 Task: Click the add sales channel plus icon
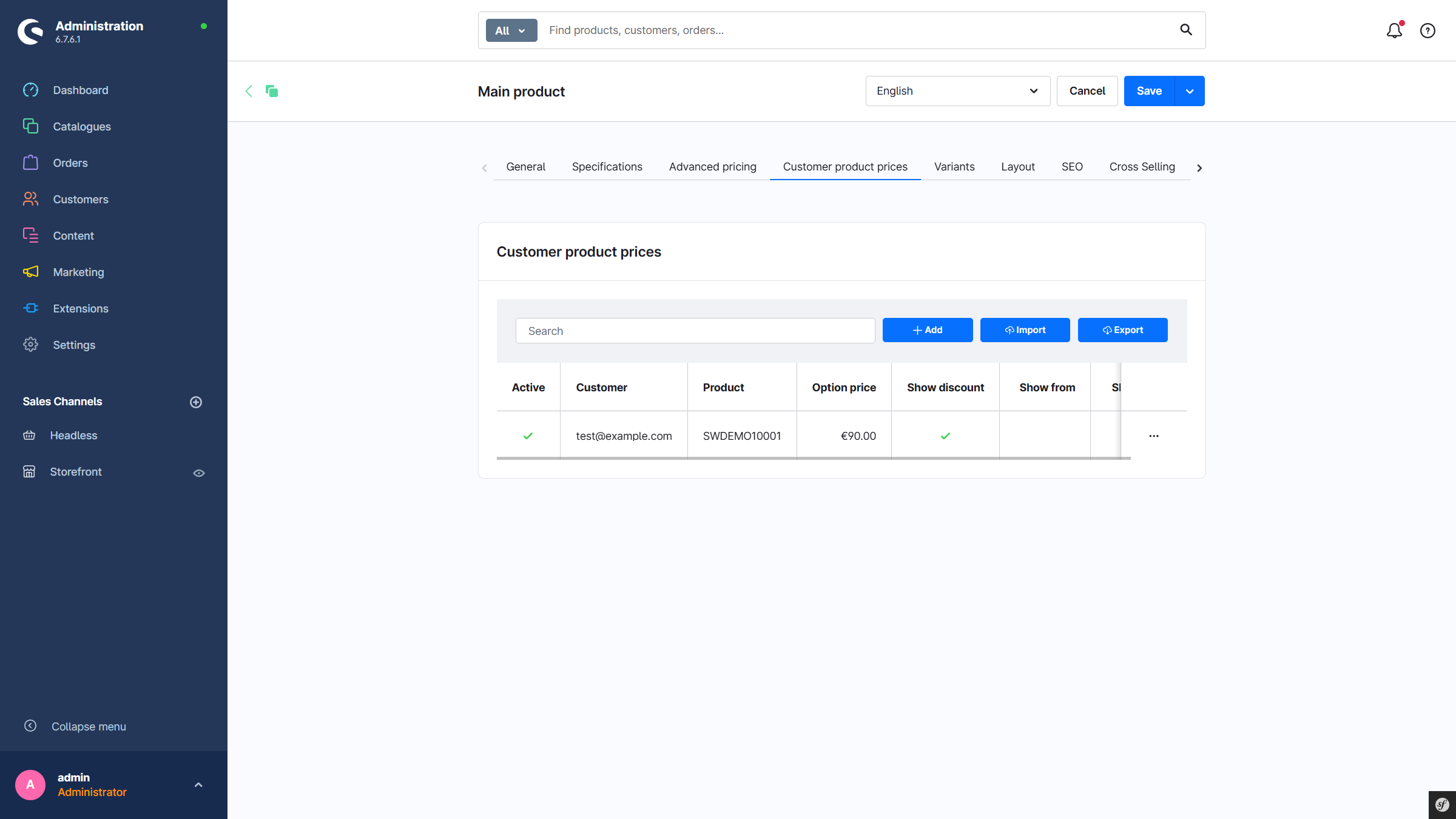point(196,402)
